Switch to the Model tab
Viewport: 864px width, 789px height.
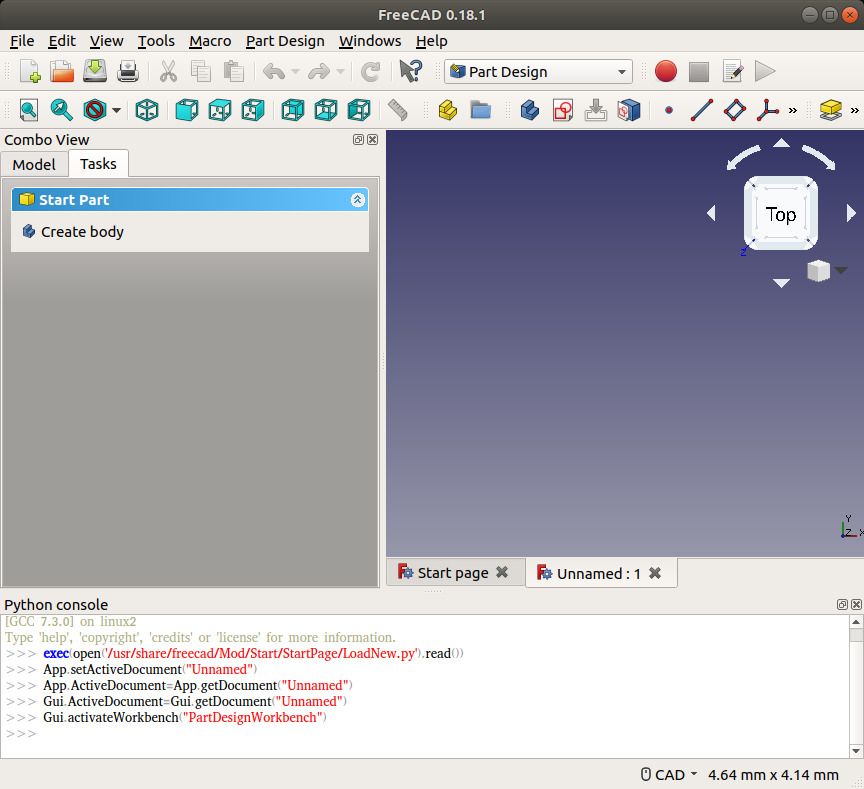(x=34, y=165)
